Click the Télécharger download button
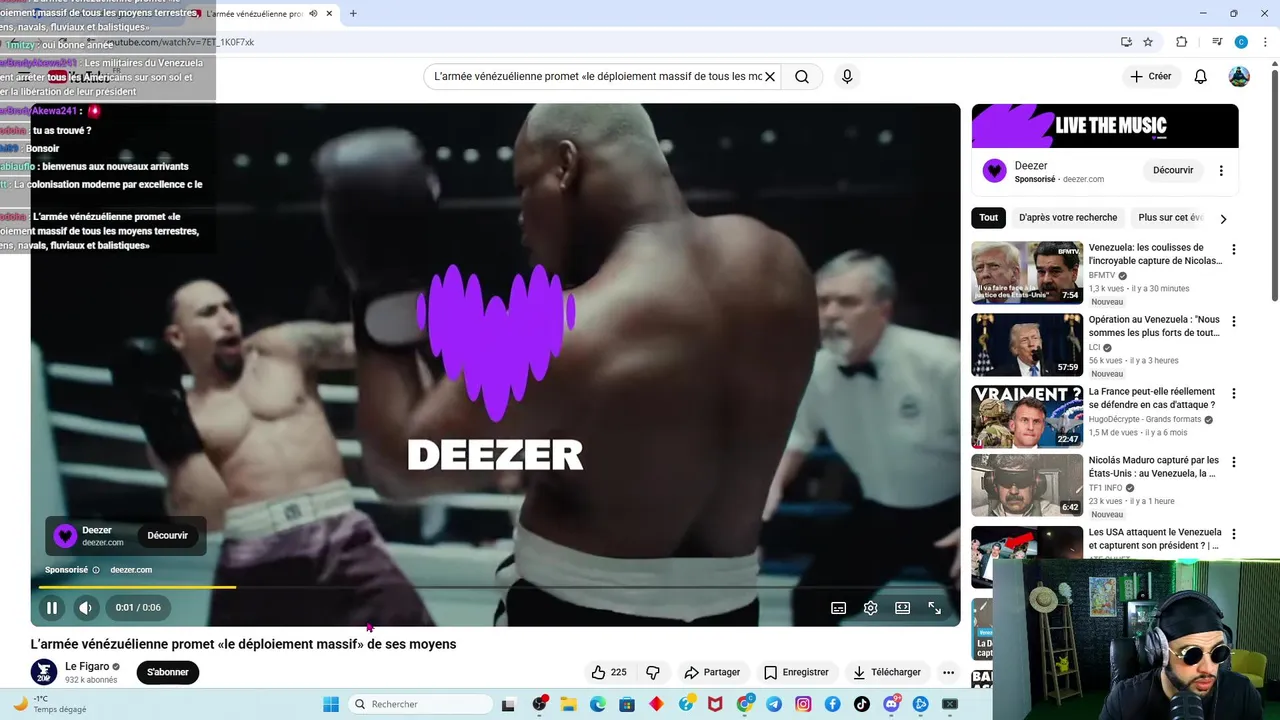 (x=886, y=672)
